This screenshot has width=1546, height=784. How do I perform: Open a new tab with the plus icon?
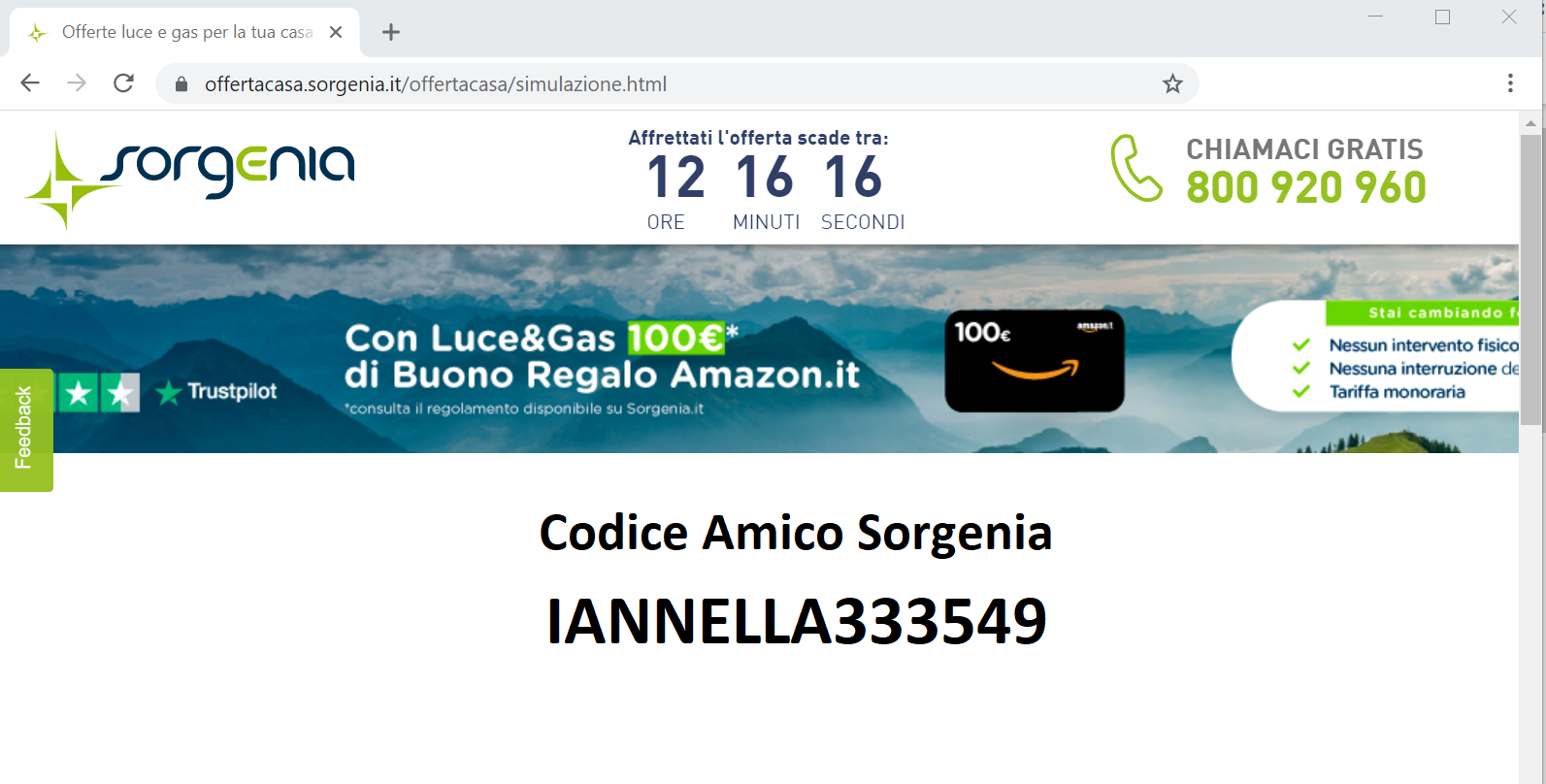(391, 32)
